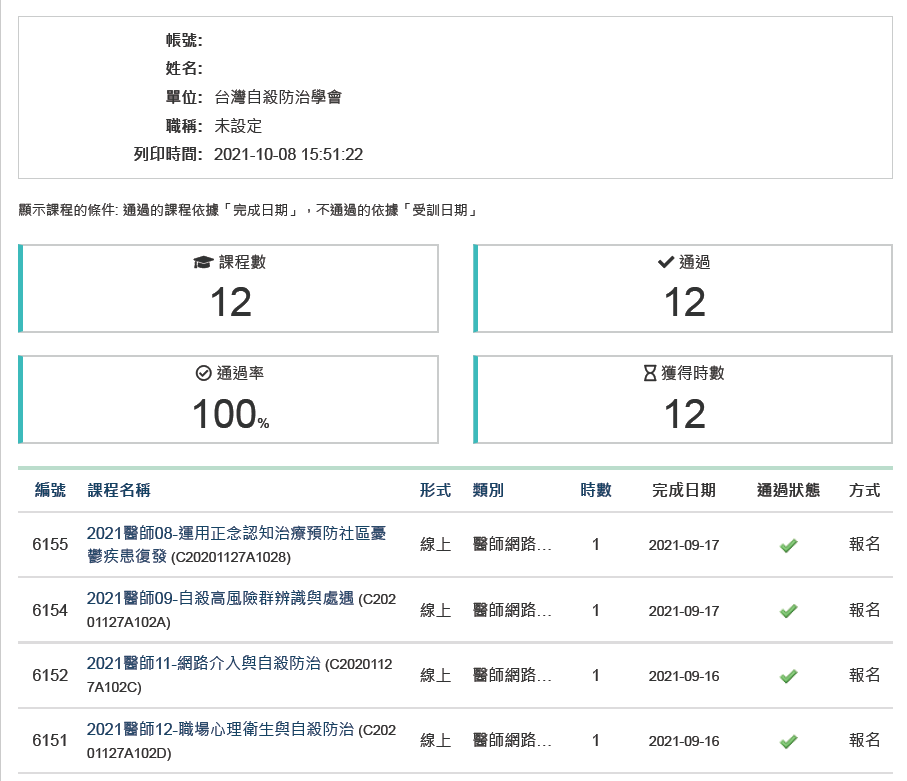Click the circled check icon beside 通過率
Viewport: 907px width, 781px height.
coord(204,373)
